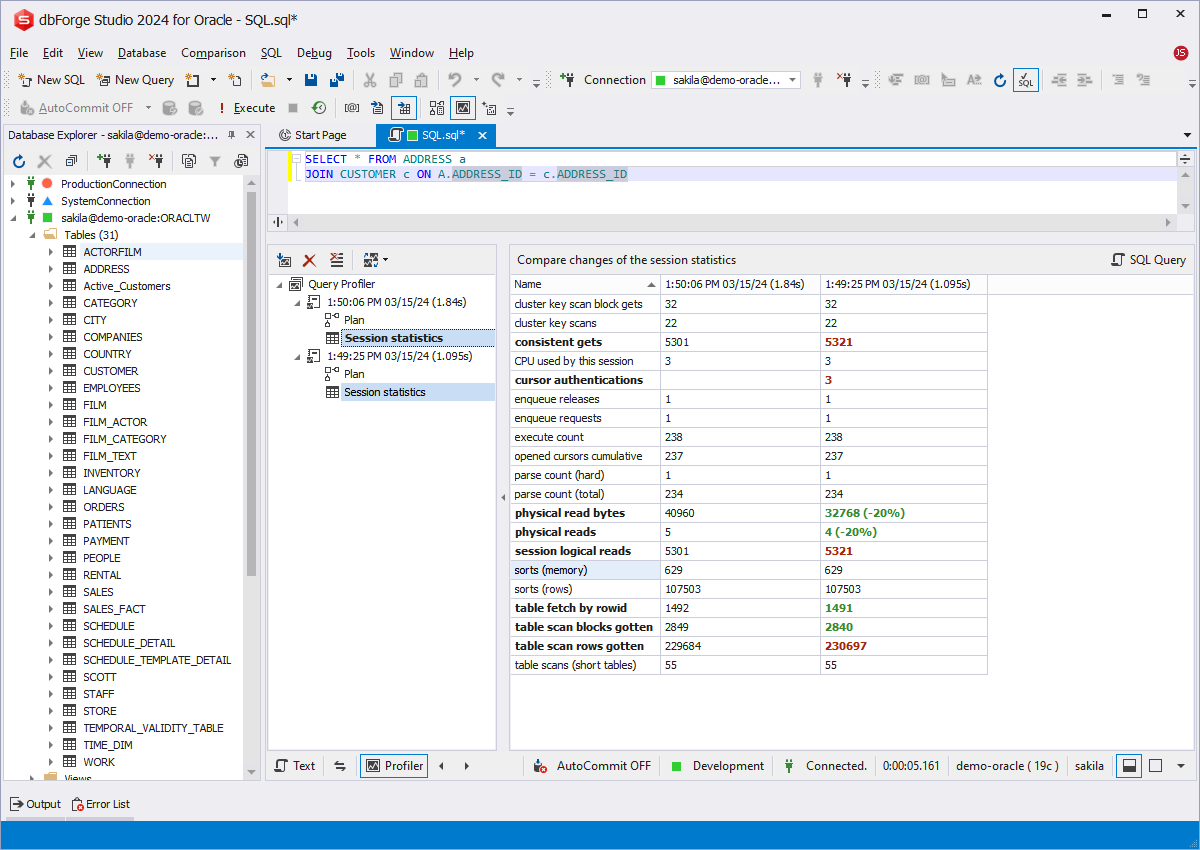Click the New Query button
Image resolution: width=1200 pixels, height=850 pixels.
pyautogui.click(x=135, y=80)
